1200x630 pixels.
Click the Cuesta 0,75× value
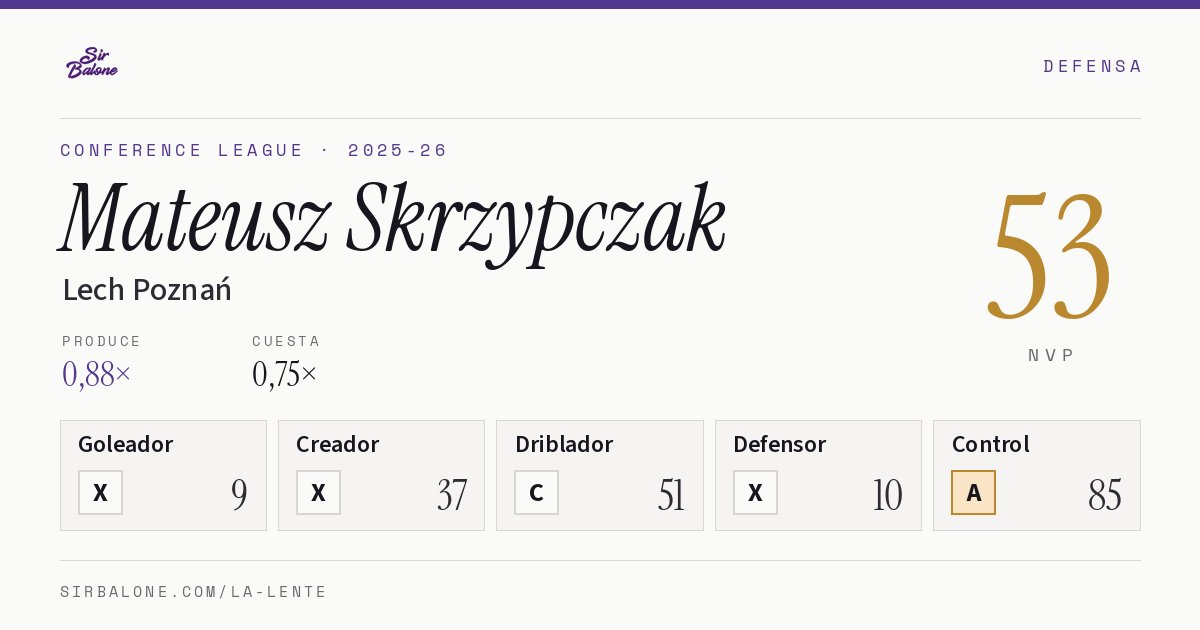coord(285,374)
